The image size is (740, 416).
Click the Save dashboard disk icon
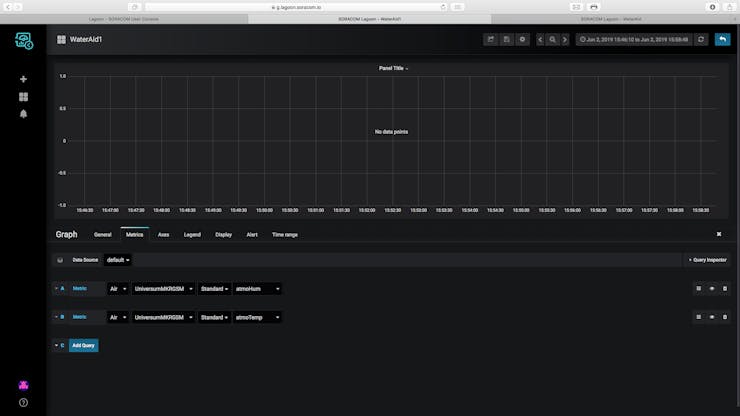(x=506, y=40)
